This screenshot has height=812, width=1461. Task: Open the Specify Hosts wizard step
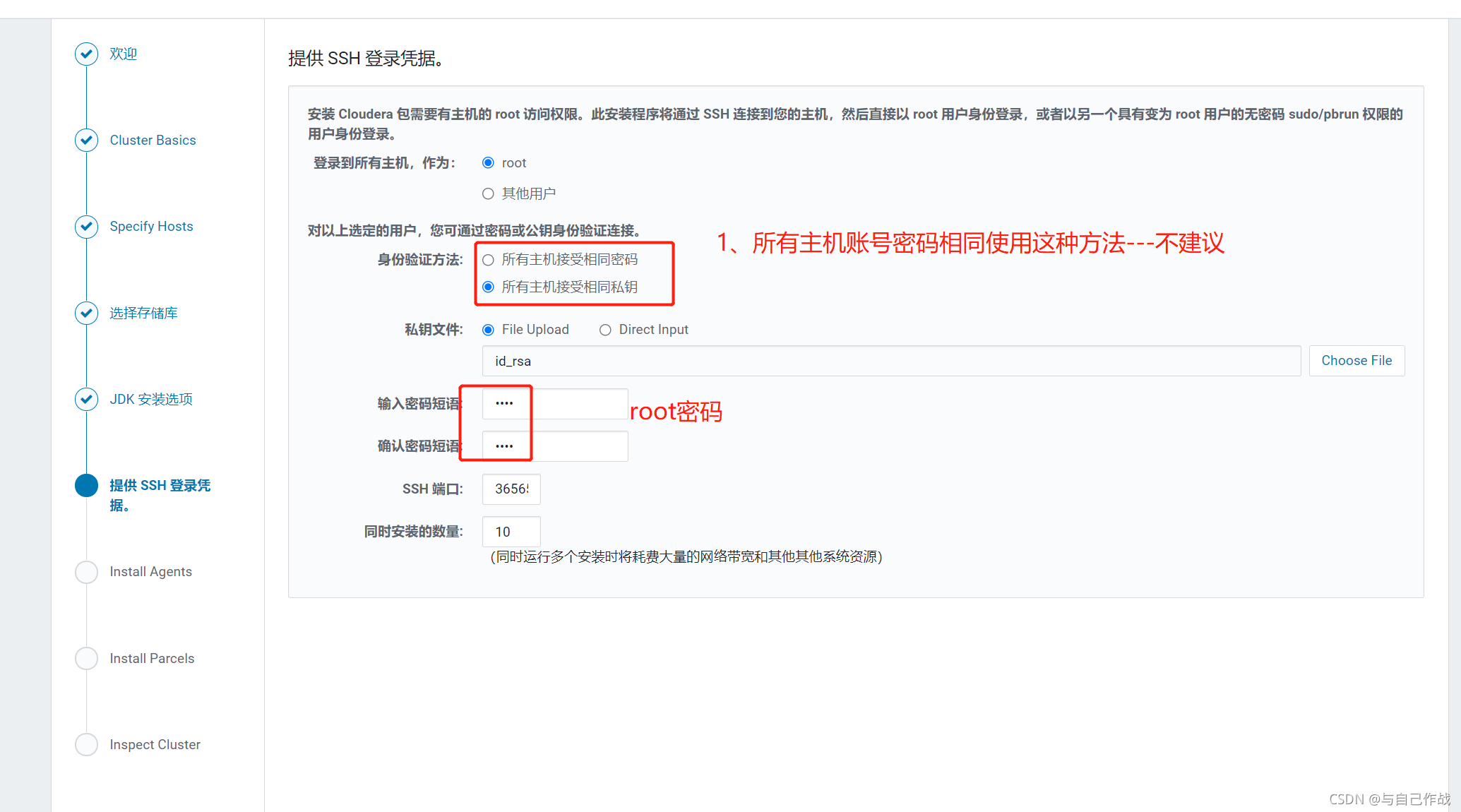pos(151,227)
